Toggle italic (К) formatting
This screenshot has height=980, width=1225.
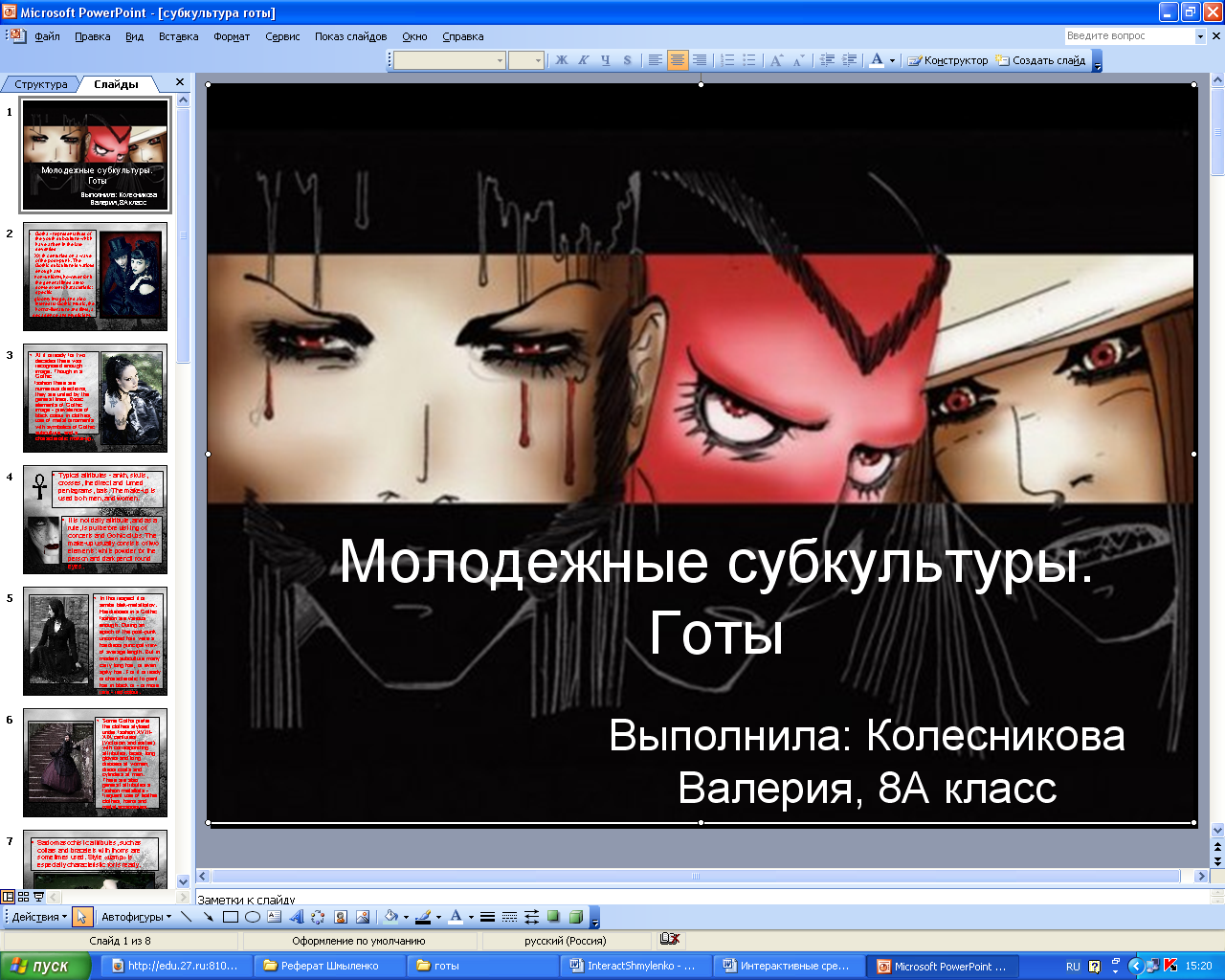[584, 60]
